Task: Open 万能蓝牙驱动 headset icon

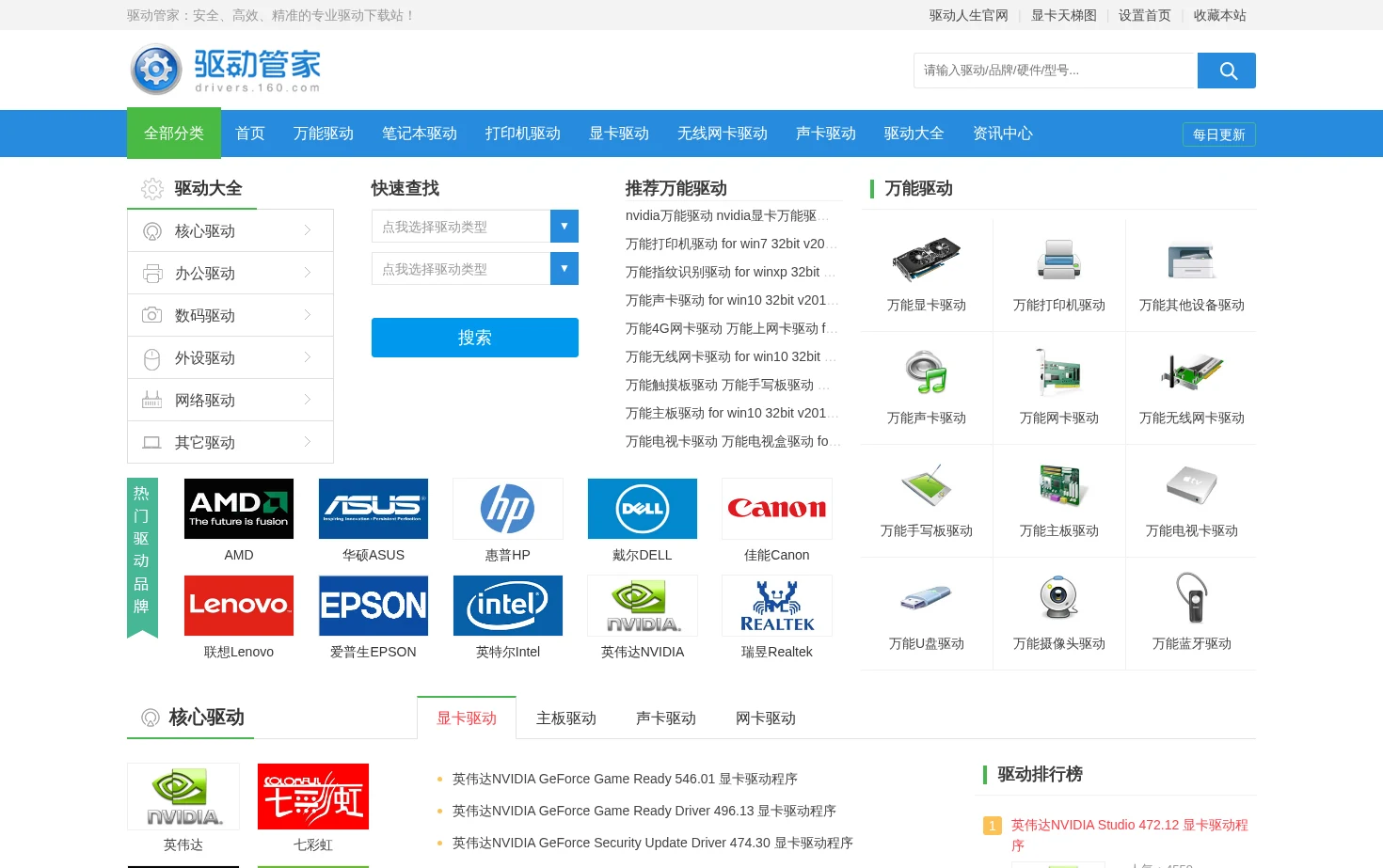Action: tap(1192, 597)
